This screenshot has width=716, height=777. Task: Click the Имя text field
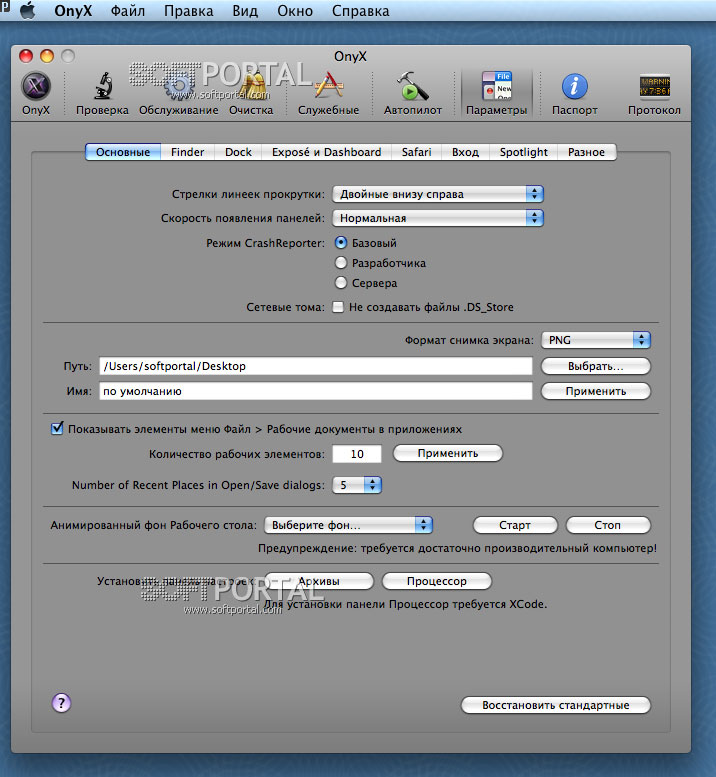(316, 391)
